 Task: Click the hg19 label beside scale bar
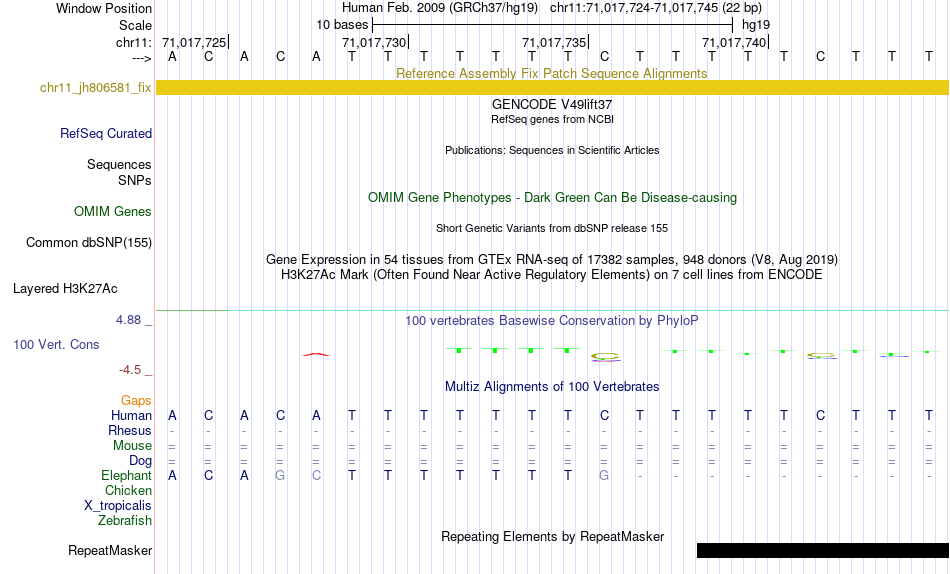tap(756, 25)
